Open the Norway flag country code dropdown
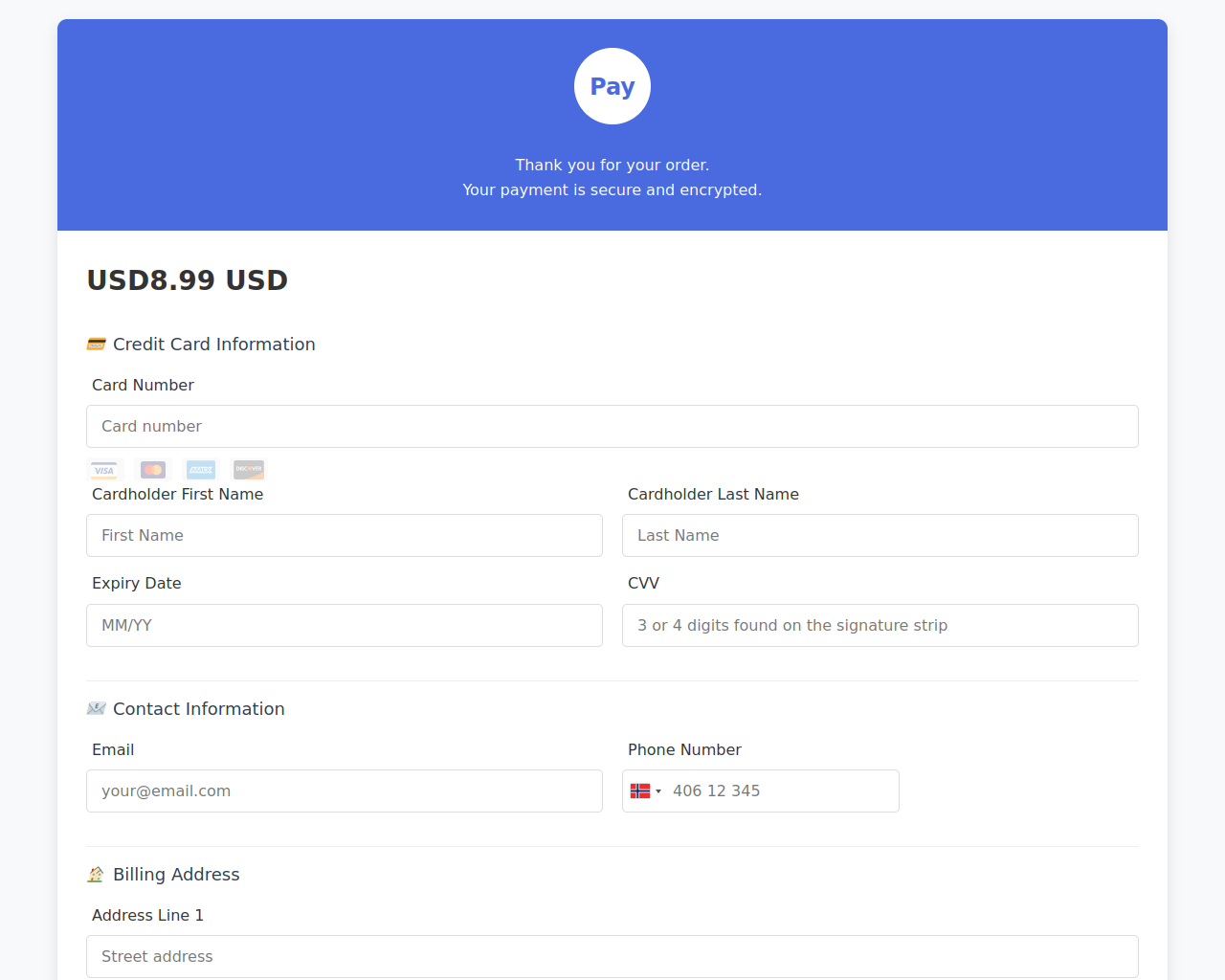The height and width of the screenshot is (980, 1225). click(x=646, y=791)
